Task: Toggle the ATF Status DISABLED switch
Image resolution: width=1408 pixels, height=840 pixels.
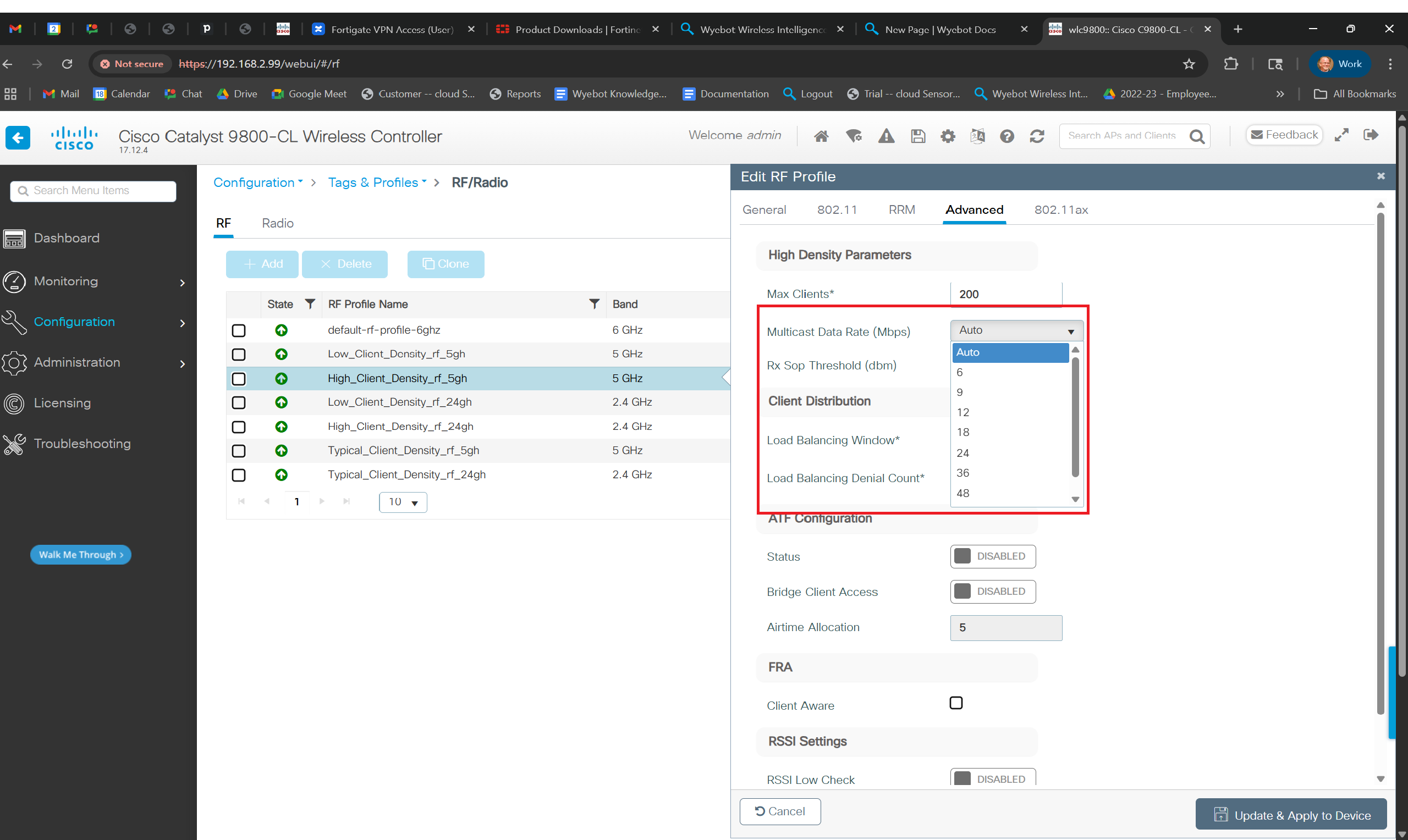Action: click(992, 556)
